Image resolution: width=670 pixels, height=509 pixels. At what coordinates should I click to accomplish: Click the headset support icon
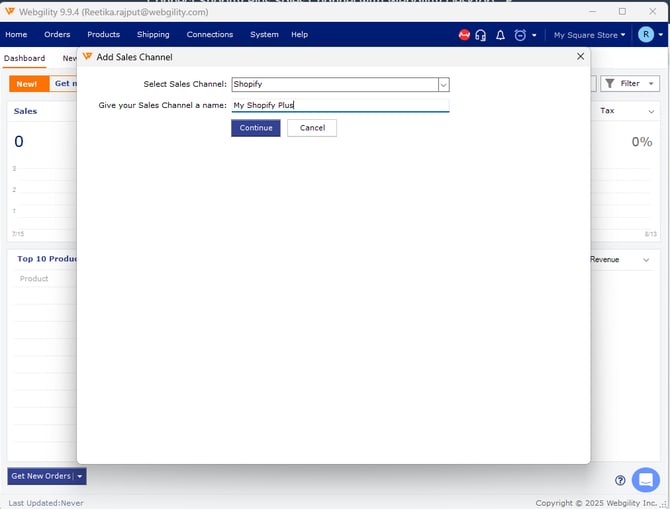point(481,35)
